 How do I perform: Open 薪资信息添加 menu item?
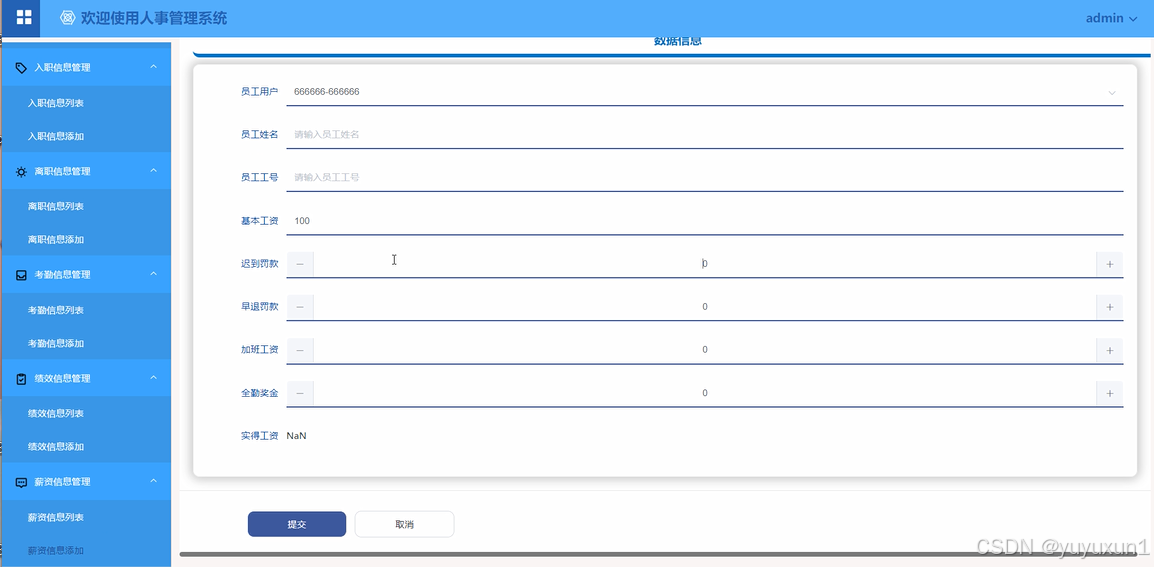(x=56, y=550)
